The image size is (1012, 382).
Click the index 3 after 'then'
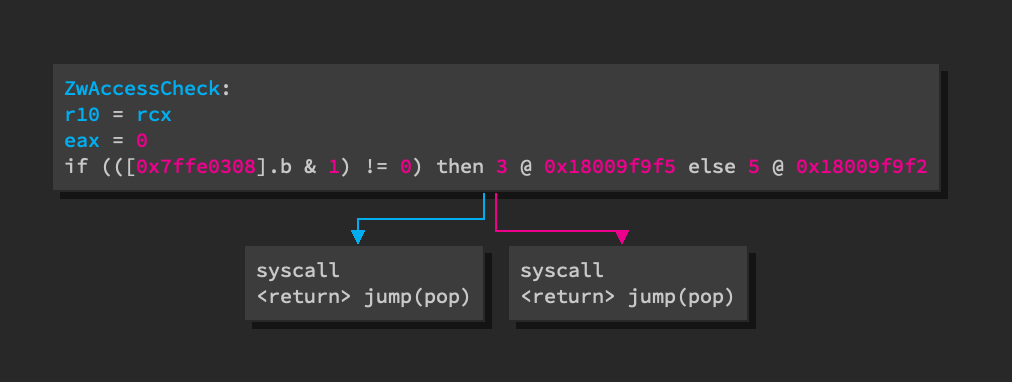point(502,167)
